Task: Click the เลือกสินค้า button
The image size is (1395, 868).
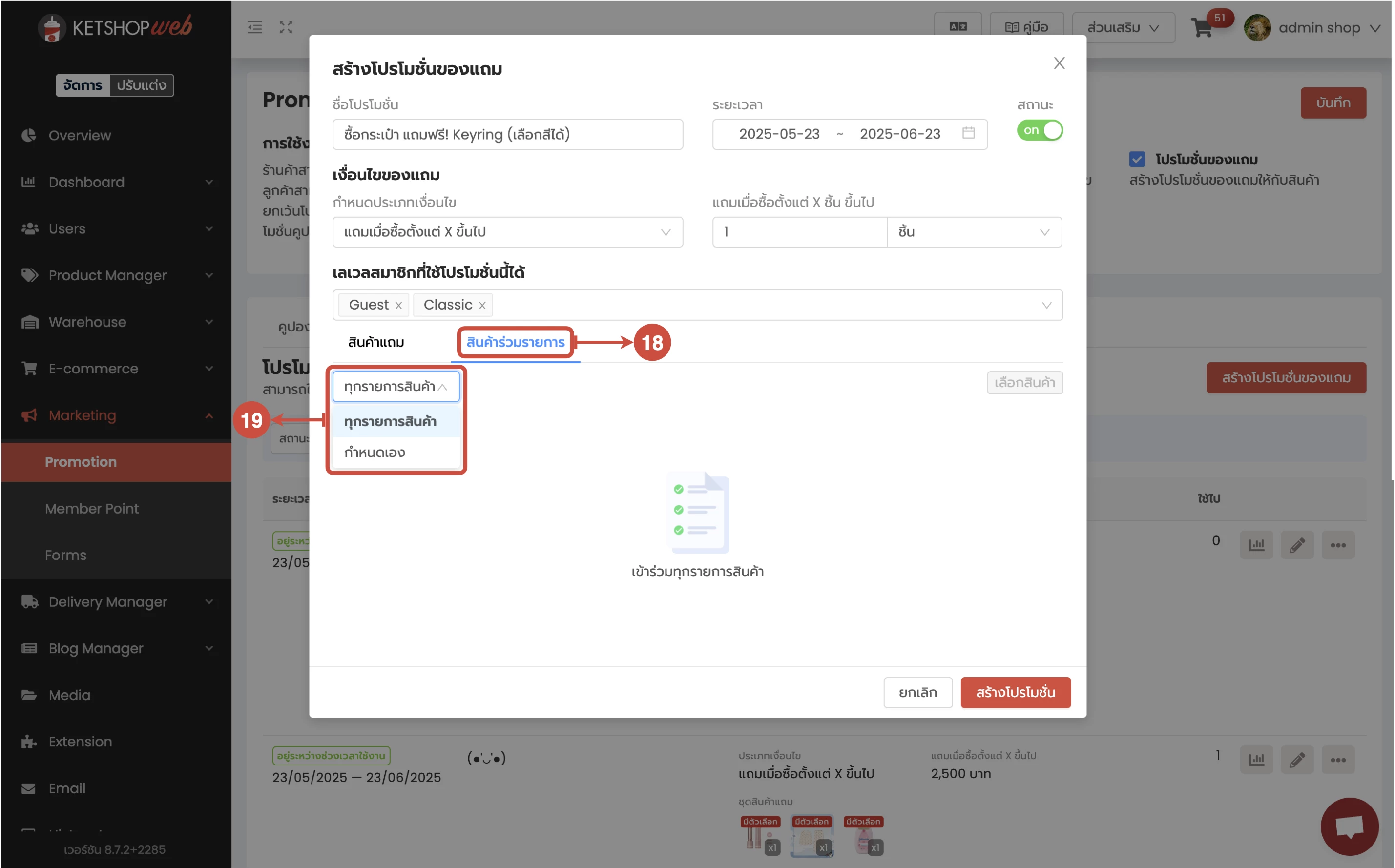Action: 1025,382
